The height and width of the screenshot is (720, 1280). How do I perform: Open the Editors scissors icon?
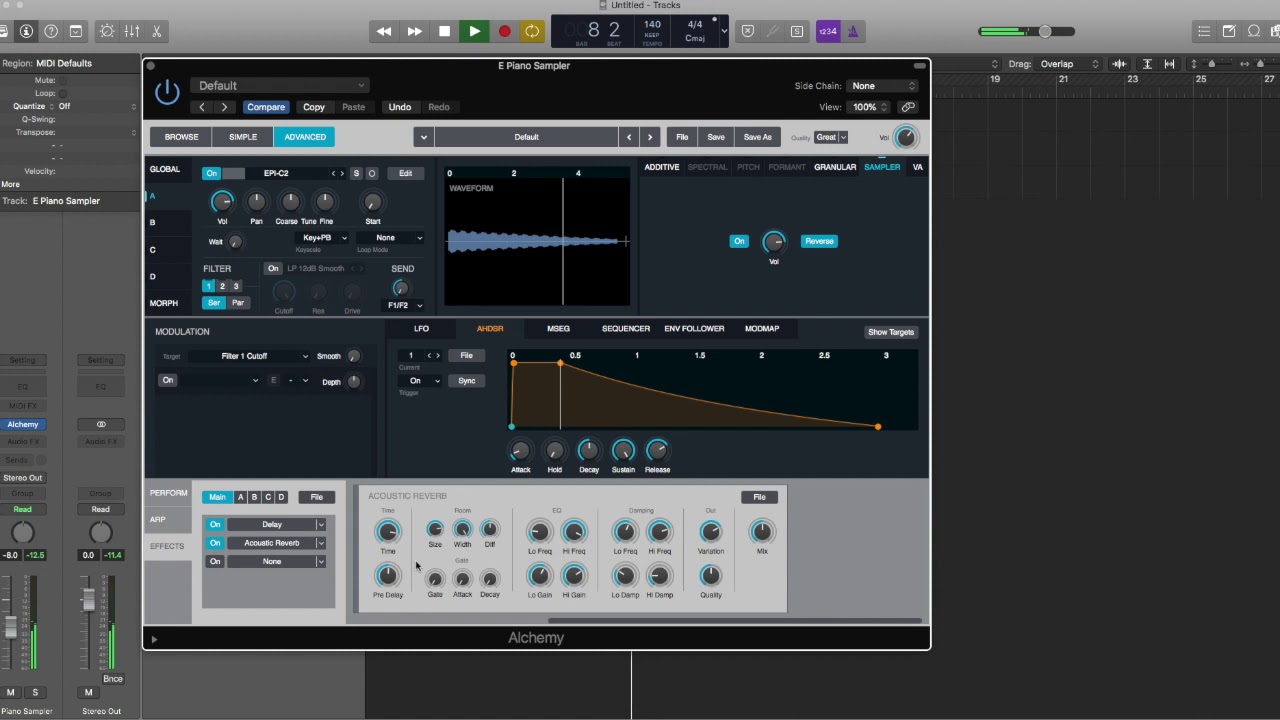(156, 31)
